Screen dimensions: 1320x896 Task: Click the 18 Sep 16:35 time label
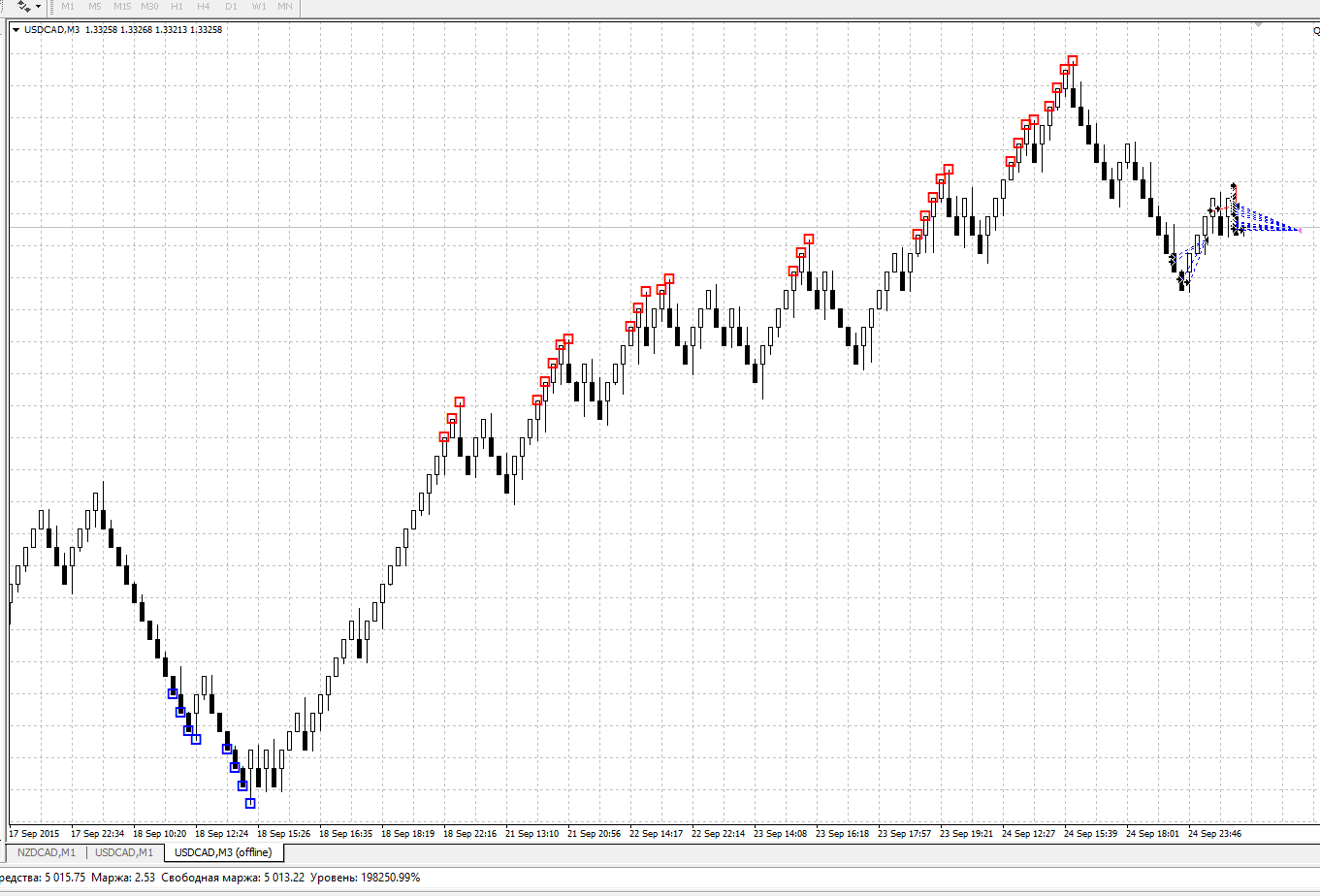pos(346,833)
